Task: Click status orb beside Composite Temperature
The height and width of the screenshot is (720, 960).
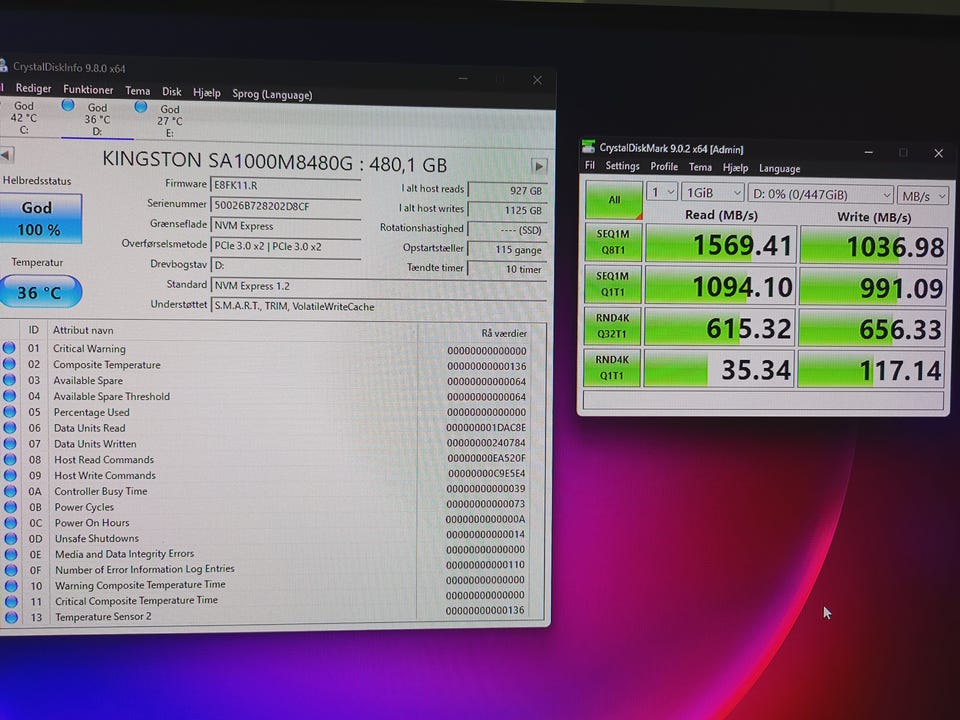Action: (x=9, y=364)
